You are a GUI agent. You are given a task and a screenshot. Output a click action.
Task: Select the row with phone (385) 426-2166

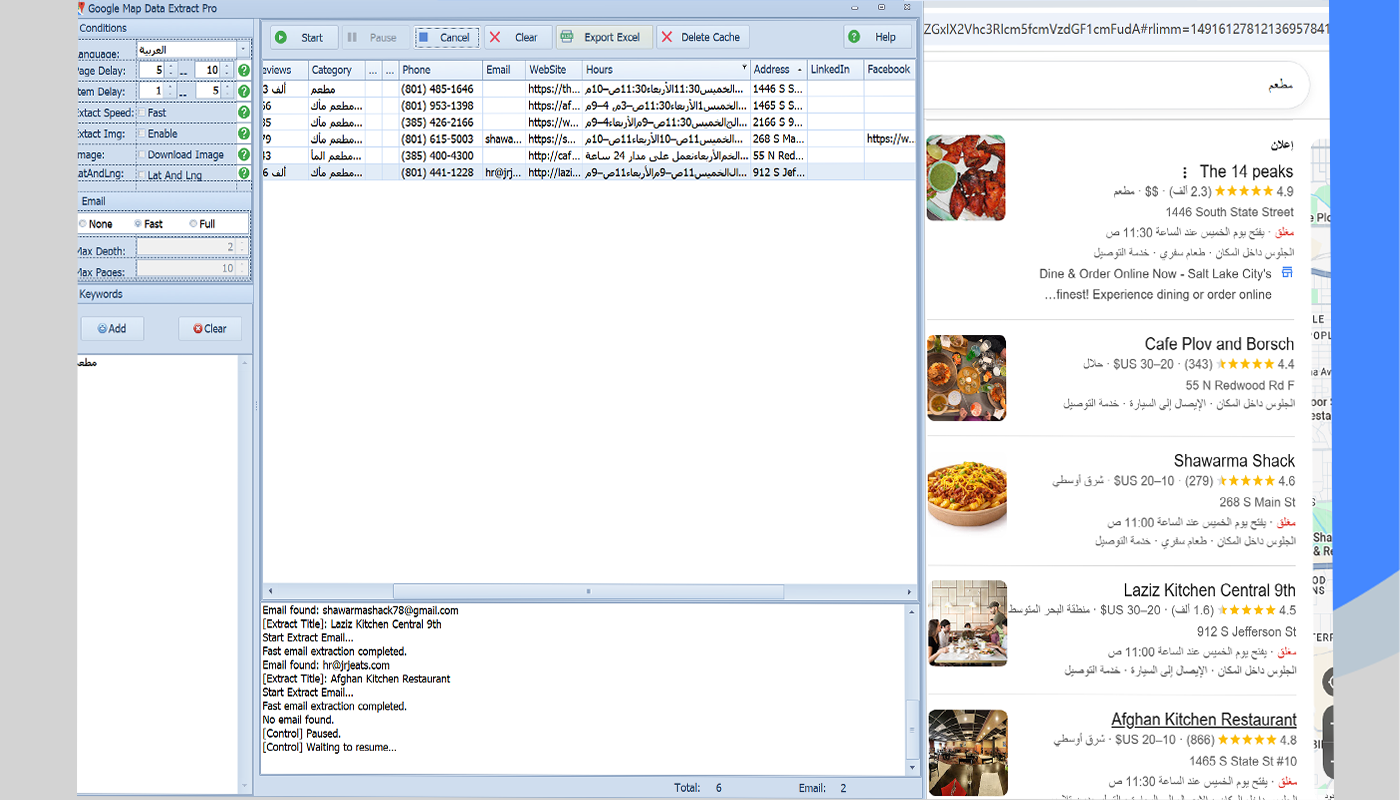click(589, 122)
